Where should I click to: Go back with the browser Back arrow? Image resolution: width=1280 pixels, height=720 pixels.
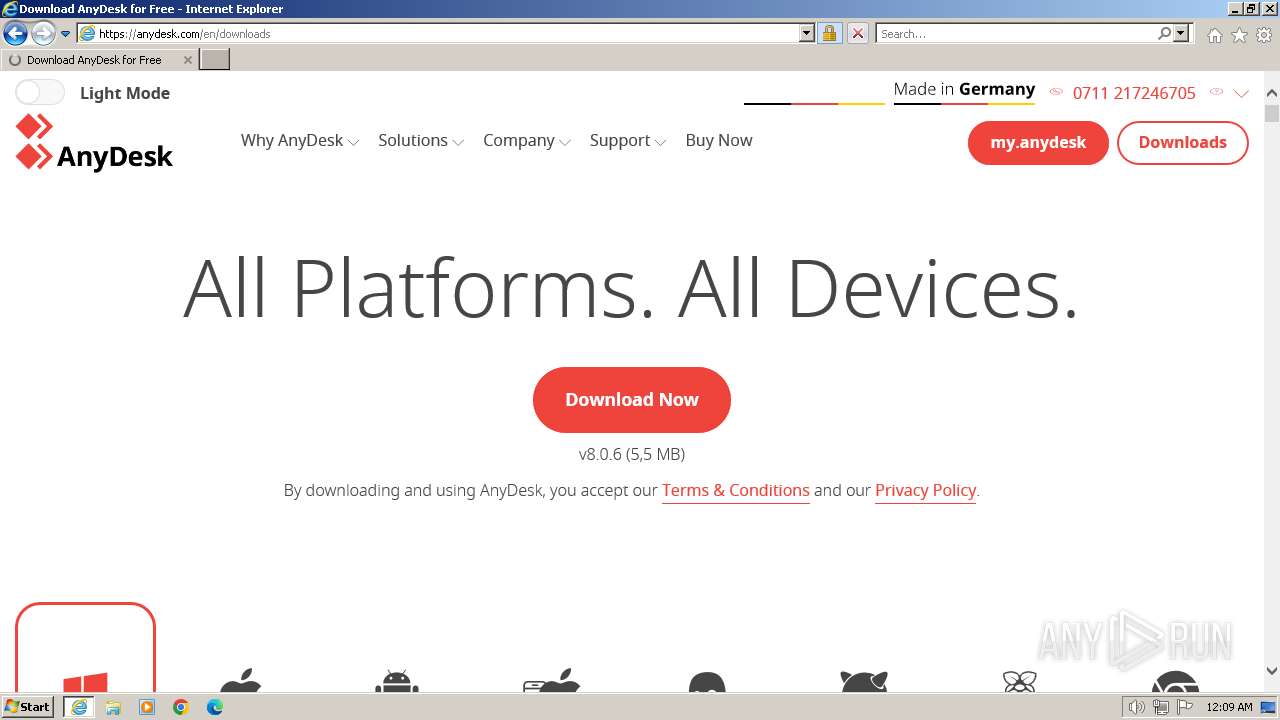tap(15, 34)
